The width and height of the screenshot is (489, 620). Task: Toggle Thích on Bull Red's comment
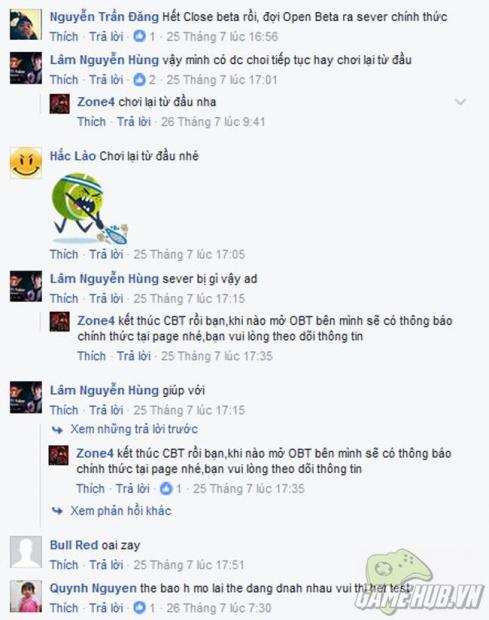[64, 565]
